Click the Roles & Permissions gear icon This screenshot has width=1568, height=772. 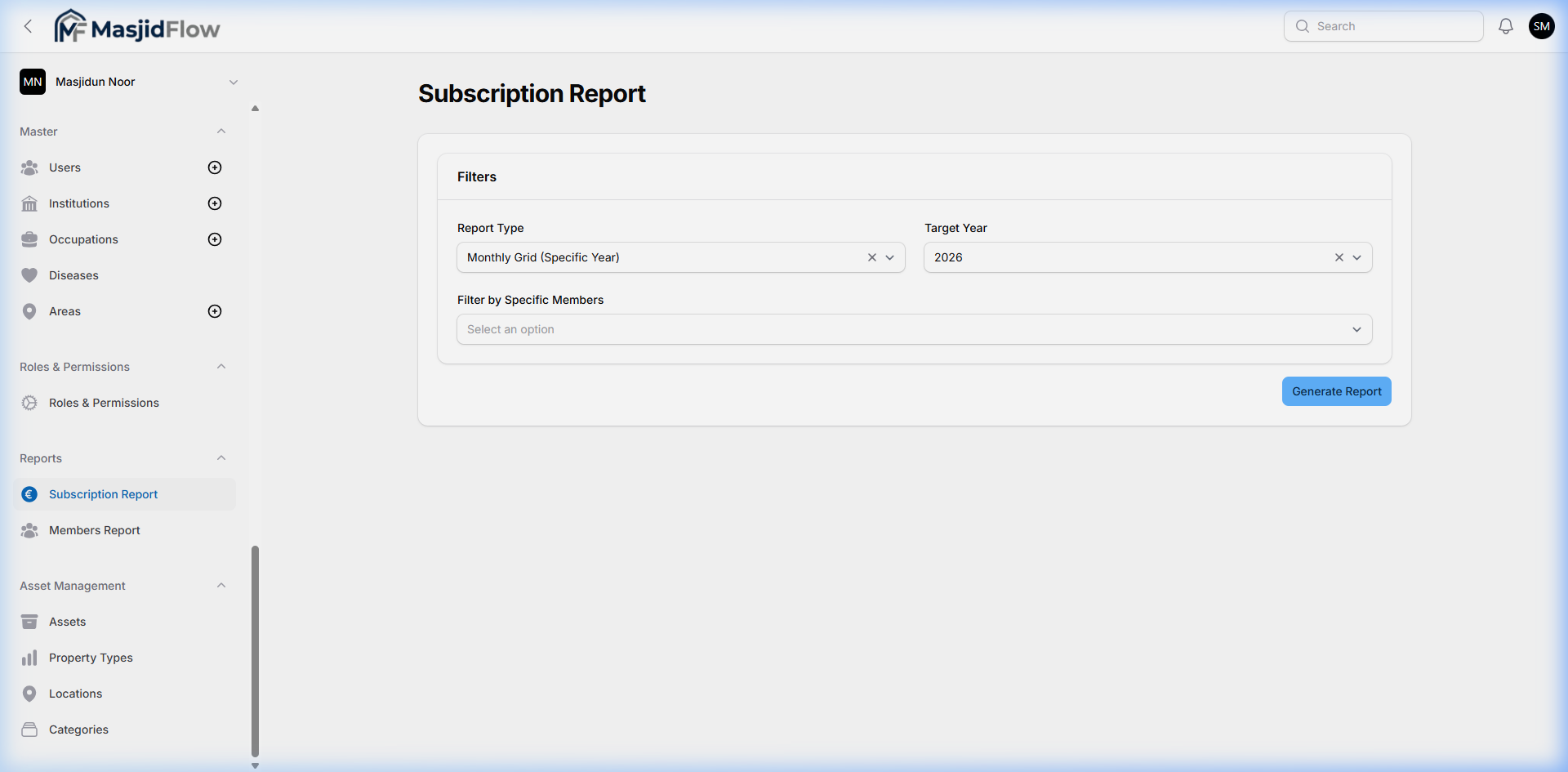pos(29,402)
